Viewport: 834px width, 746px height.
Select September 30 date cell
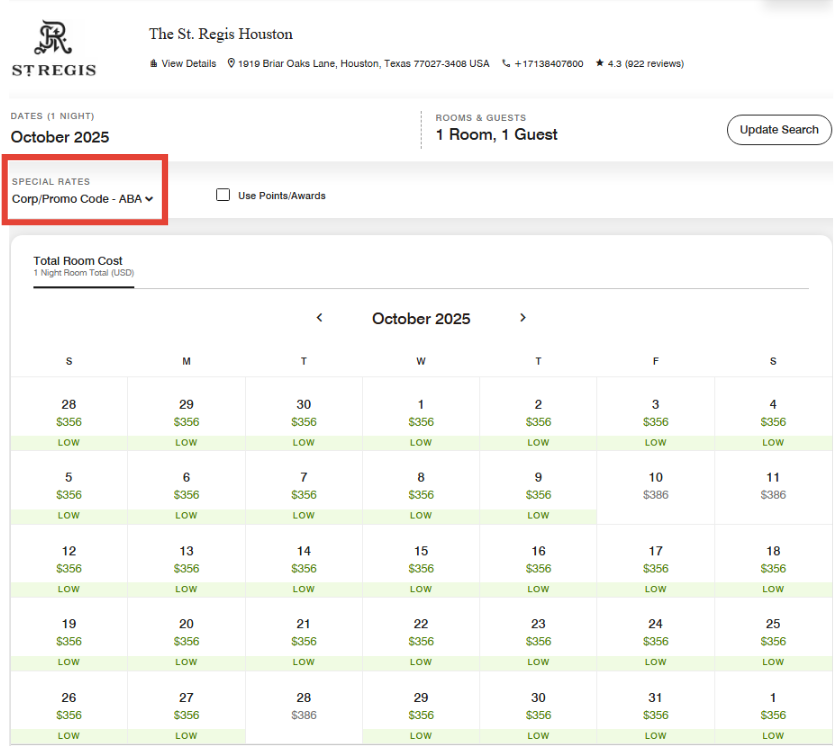(x=304, y=414)
